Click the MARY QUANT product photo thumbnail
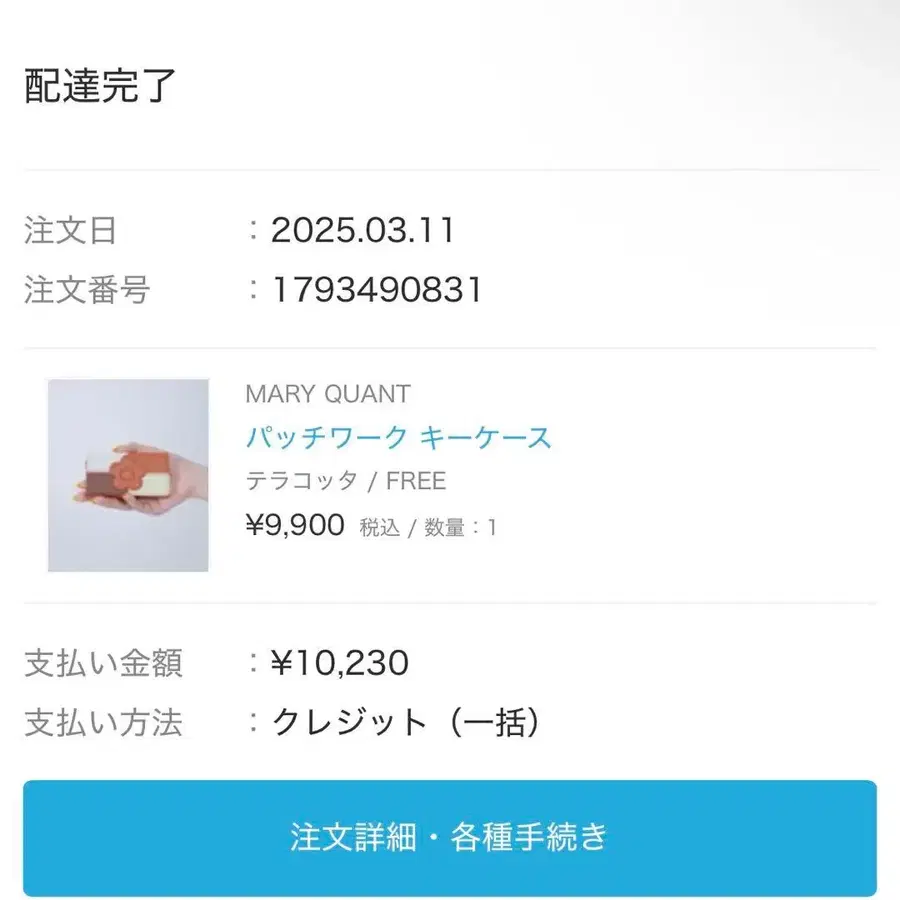 pyautogui.click(x=128, y=475)
